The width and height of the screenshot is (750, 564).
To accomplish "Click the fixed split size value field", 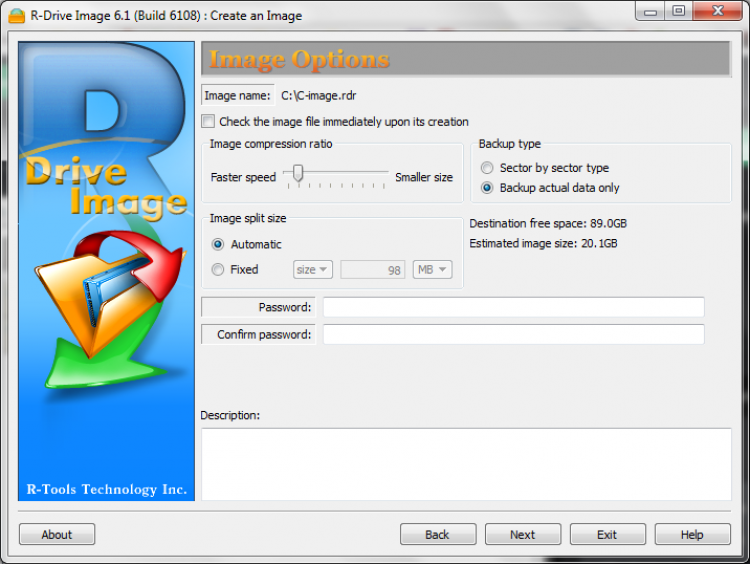I will pos(373,270).
